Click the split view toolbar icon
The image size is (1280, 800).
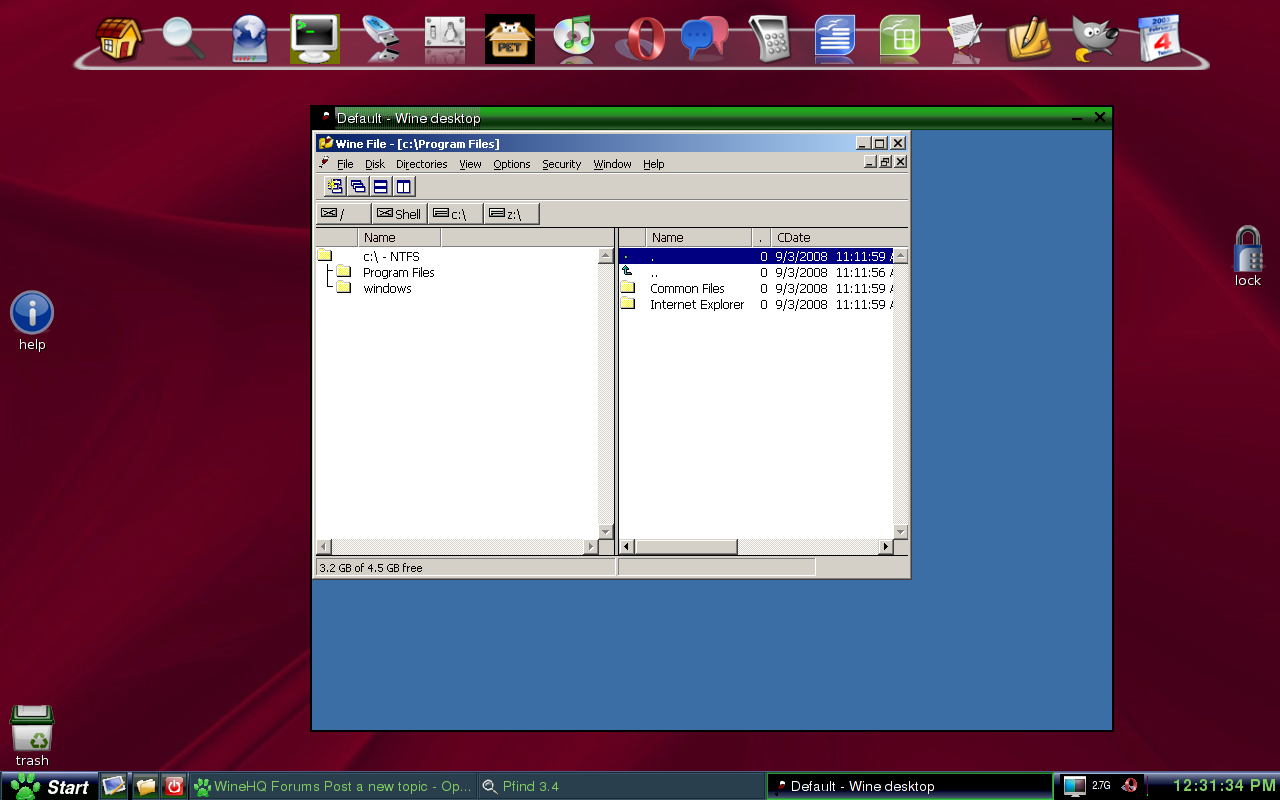point(404,186)
